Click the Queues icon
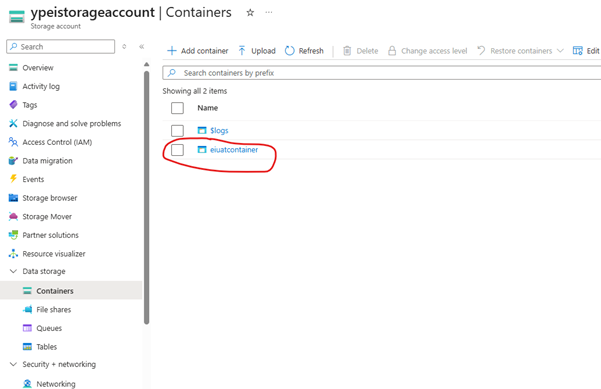601x389 pixels. (x=27, y=328)
